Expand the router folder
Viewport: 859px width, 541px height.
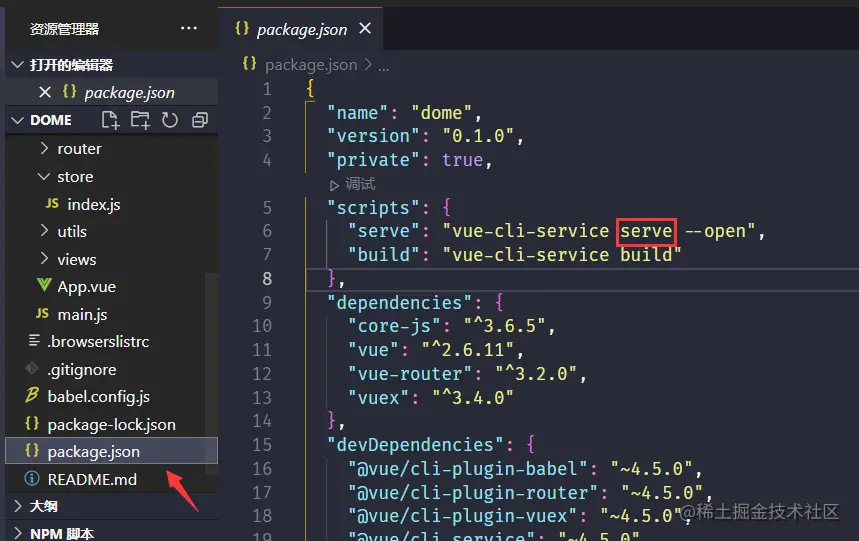coord(44,148)
